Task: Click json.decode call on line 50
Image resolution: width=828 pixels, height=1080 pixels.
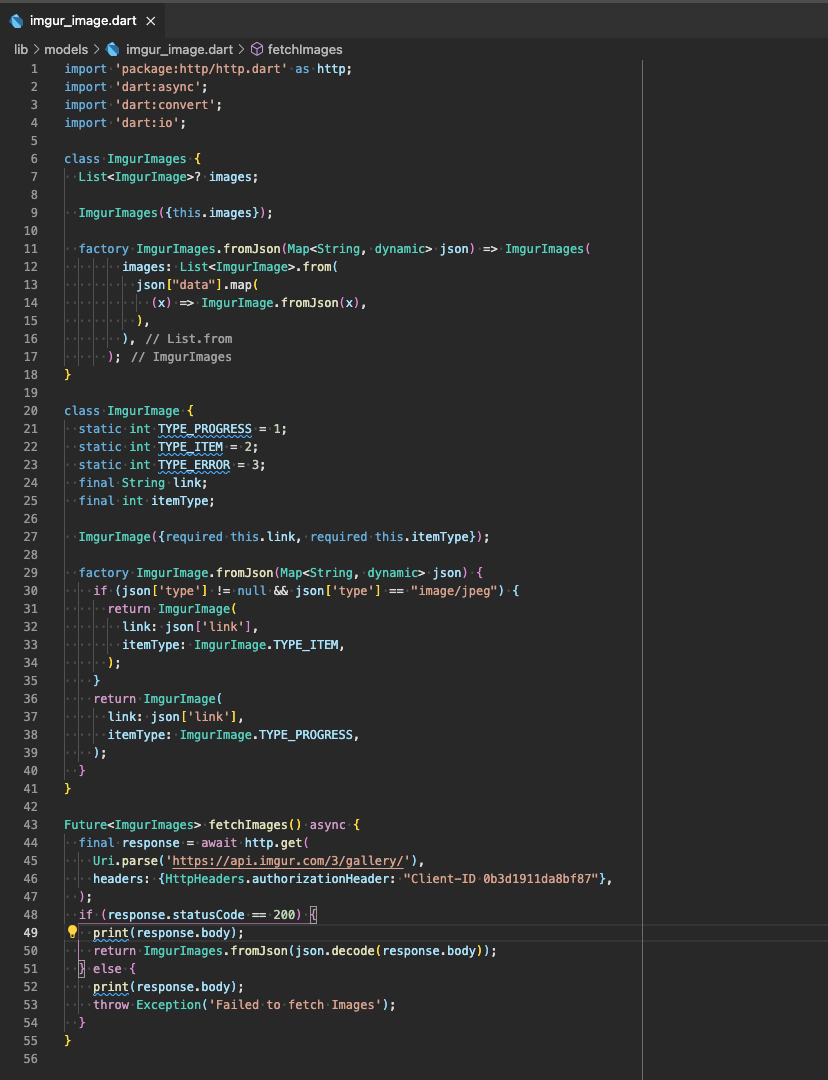Action: tap(335, 951)
